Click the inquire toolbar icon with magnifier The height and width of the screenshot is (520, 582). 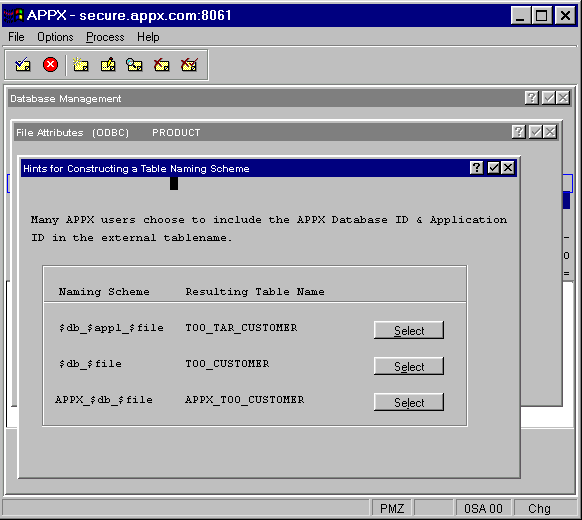(134, 65)
